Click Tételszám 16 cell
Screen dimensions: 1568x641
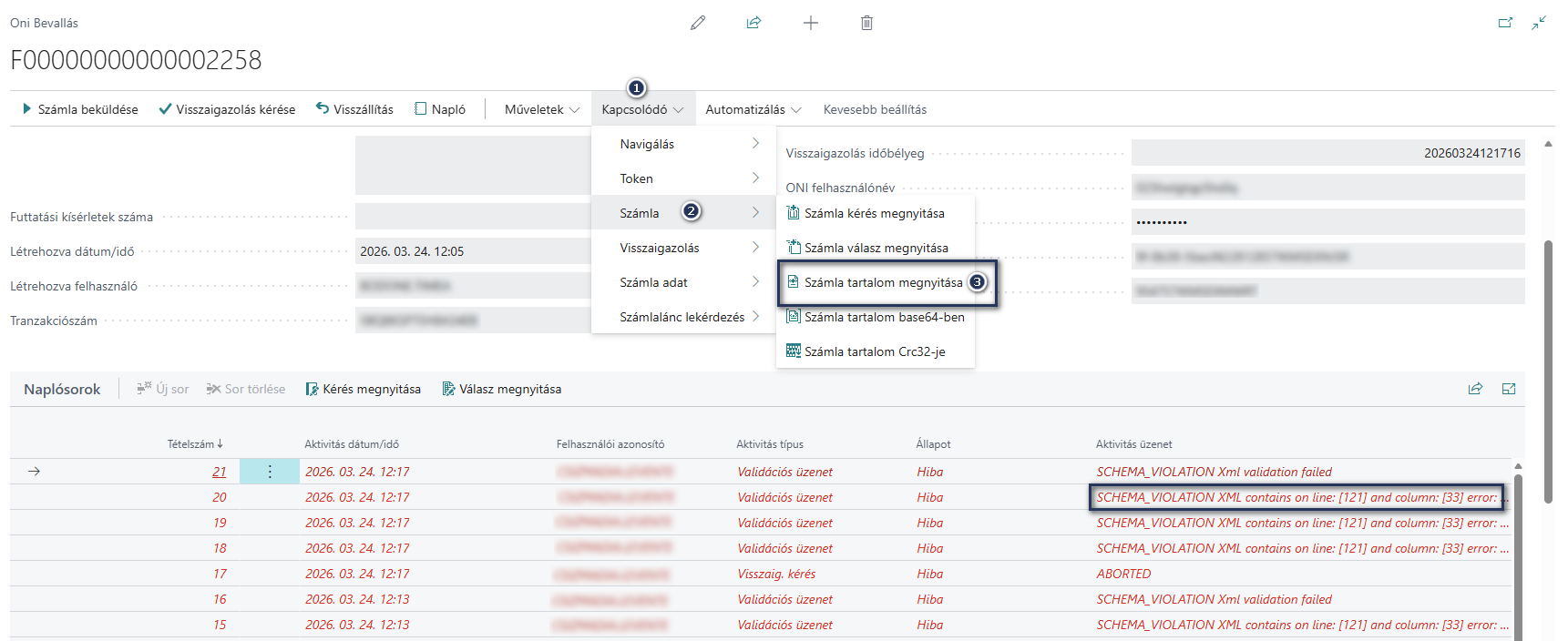pos(220,599)
